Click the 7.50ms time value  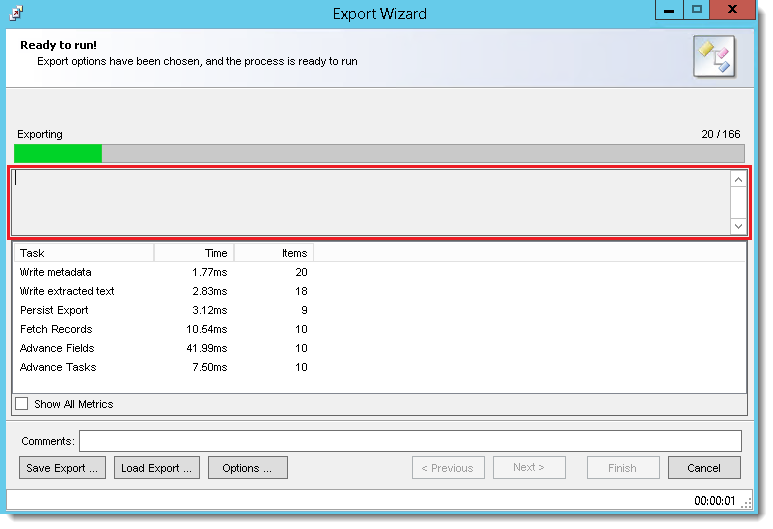tap(210, 367)
